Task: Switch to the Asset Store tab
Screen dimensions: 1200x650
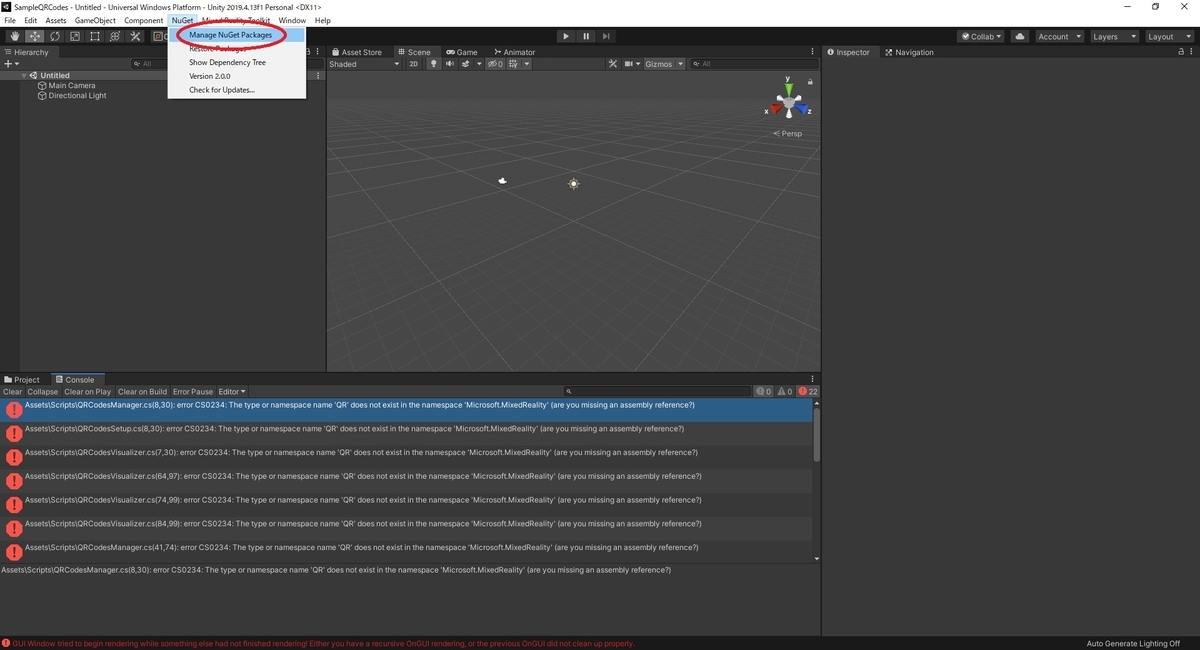Action: click(x=356, y=52)
